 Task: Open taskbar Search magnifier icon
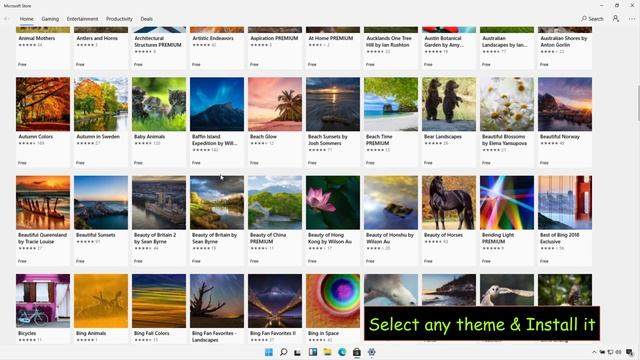coord(283,352)
